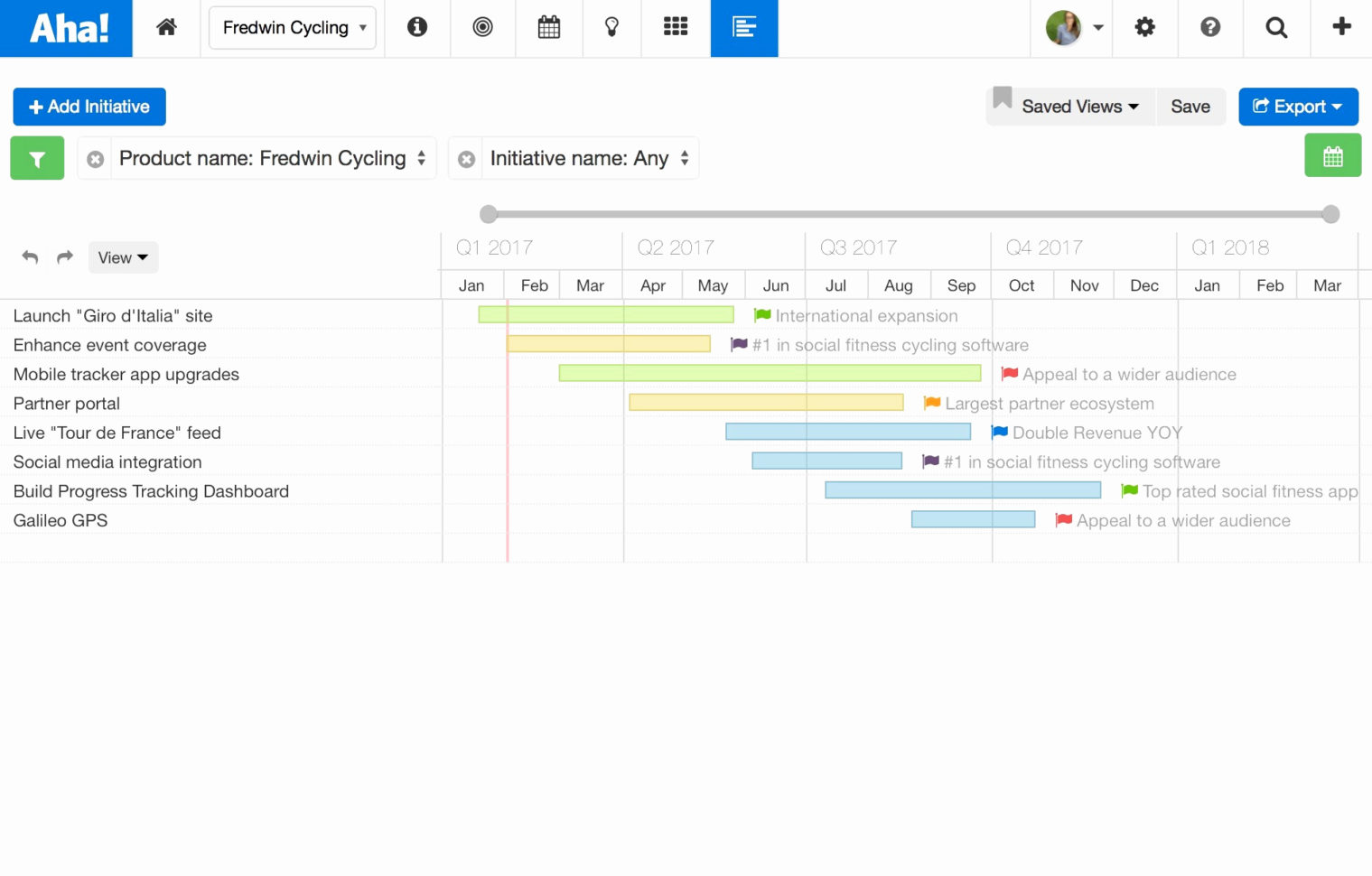This screenshot has width=1372, height=876.
Task: Open the releases calendar icon in navbar
Action: (548, 27)
